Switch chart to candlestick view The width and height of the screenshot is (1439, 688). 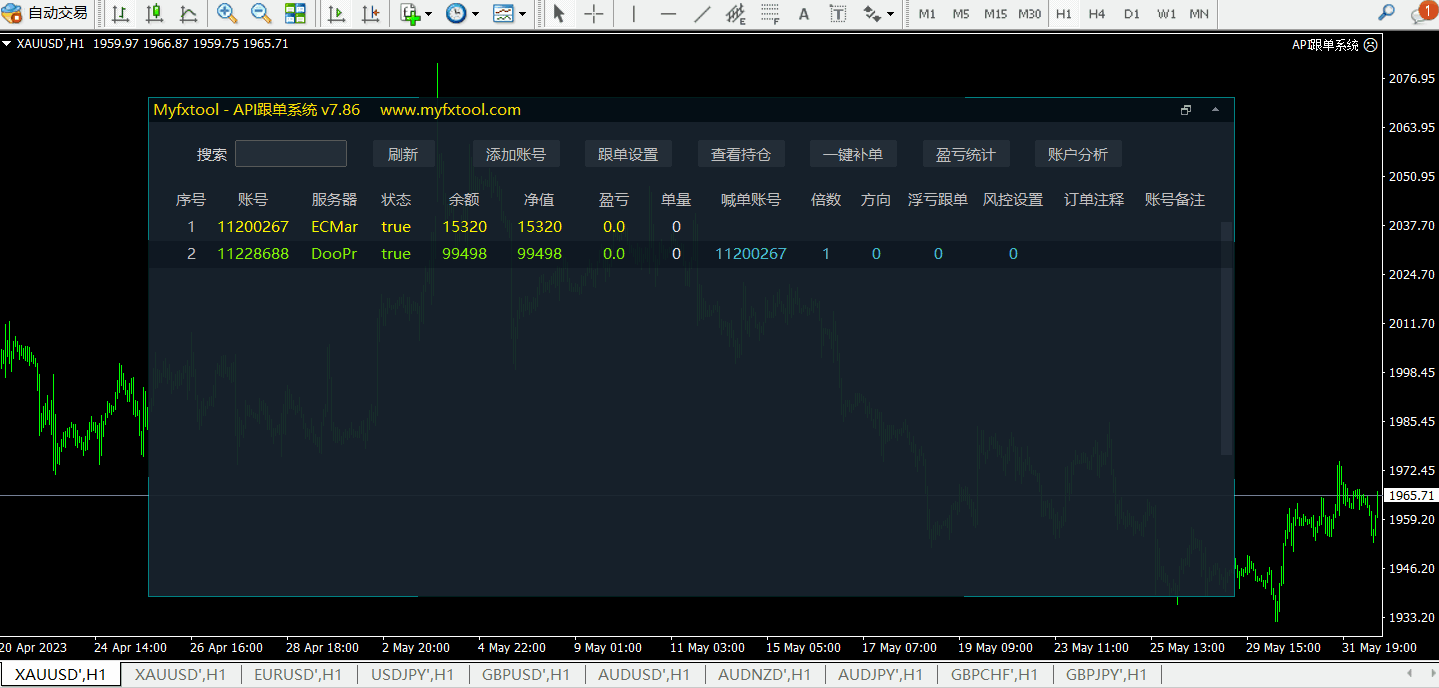point(154,14)
